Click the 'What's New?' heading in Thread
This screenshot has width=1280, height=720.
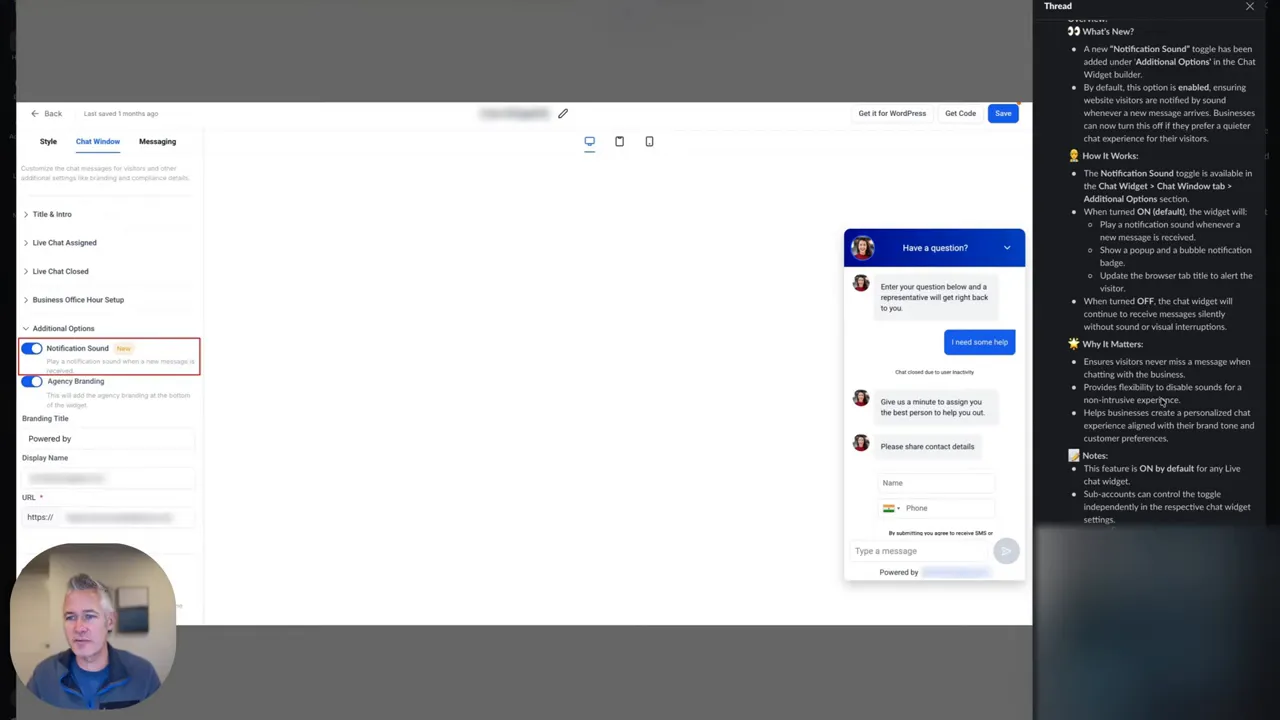1107,31
